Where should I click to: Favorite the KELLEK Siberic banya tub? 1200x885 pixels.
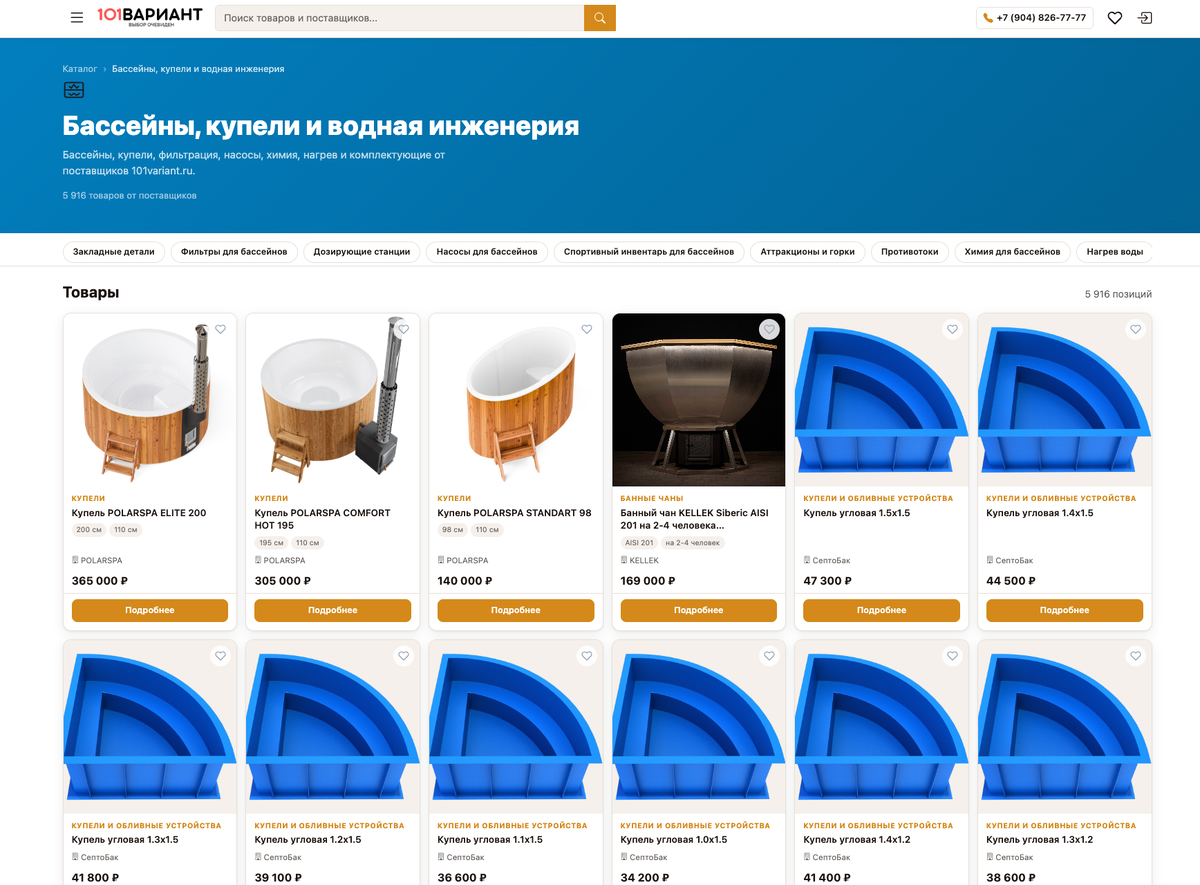[x=769, y=329]
